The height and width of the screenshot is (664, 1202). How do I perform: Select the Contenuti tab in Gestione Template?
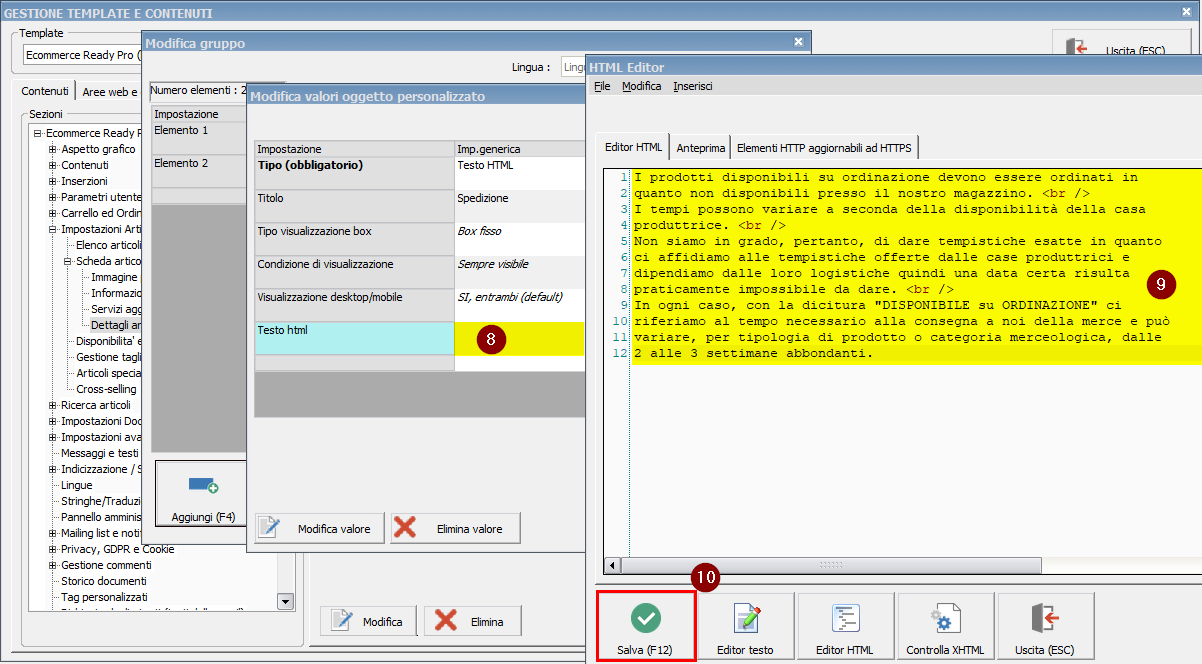(46, 91)
